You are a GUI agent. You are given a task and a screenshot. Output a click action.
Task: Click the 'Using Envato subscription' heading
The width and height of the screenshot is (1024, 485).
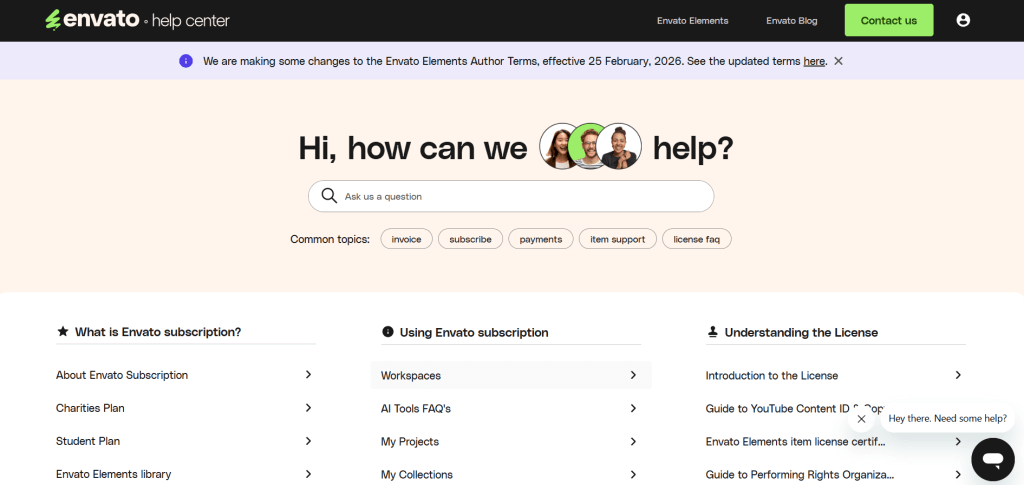click(474, 332)
